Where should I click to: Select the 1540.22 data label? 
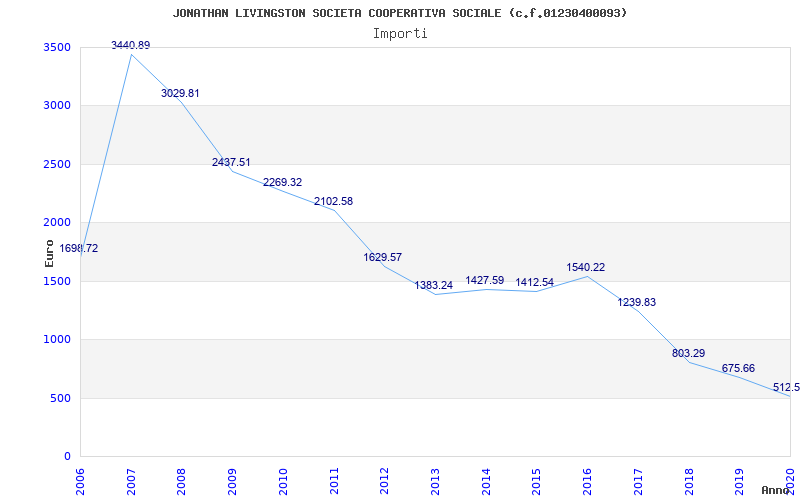coord(586,267)
